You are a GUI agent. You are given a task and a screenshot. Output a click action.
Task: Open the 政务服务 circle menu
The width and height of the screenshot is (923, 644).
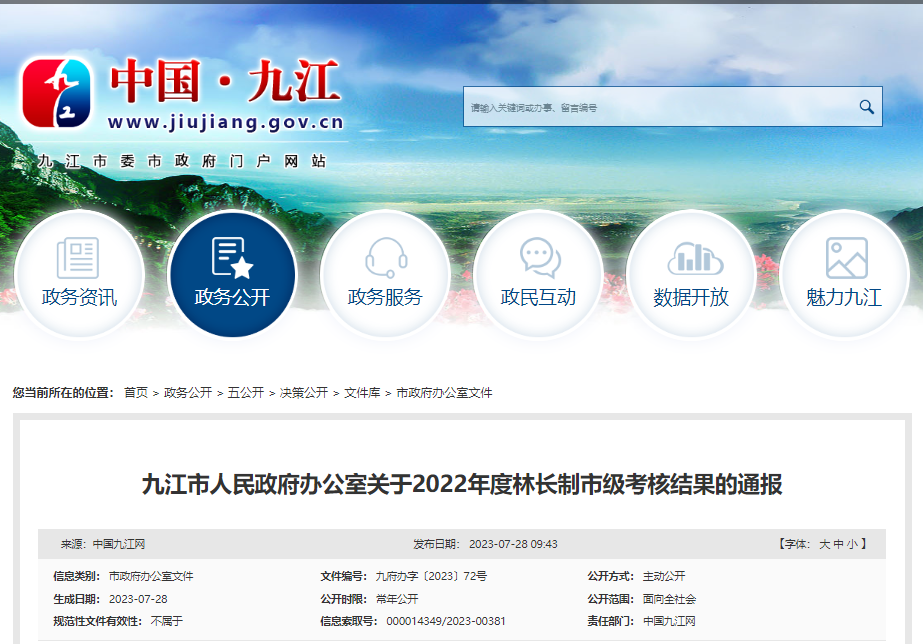pyautogui.click(x=385, y=274)
